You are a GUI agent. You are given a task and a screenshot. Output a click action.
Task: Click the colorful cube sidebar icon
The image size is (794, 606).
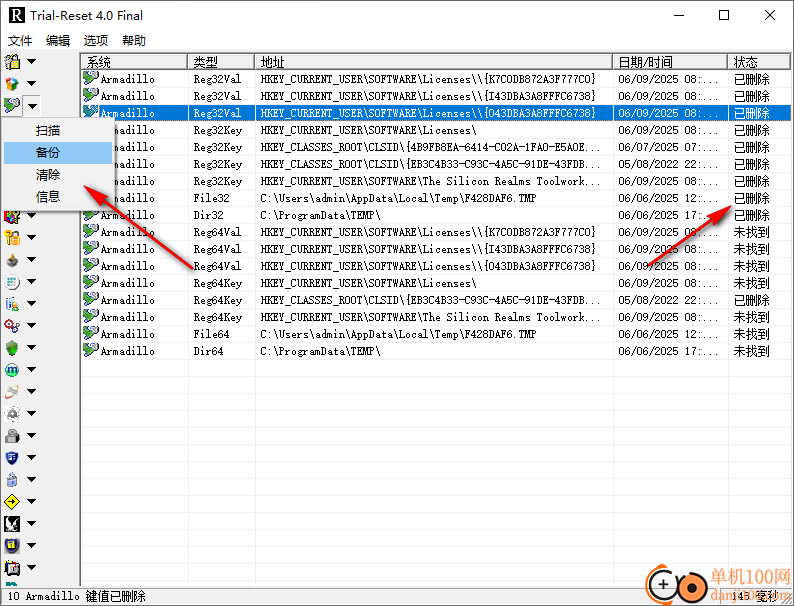pos(12,84)
